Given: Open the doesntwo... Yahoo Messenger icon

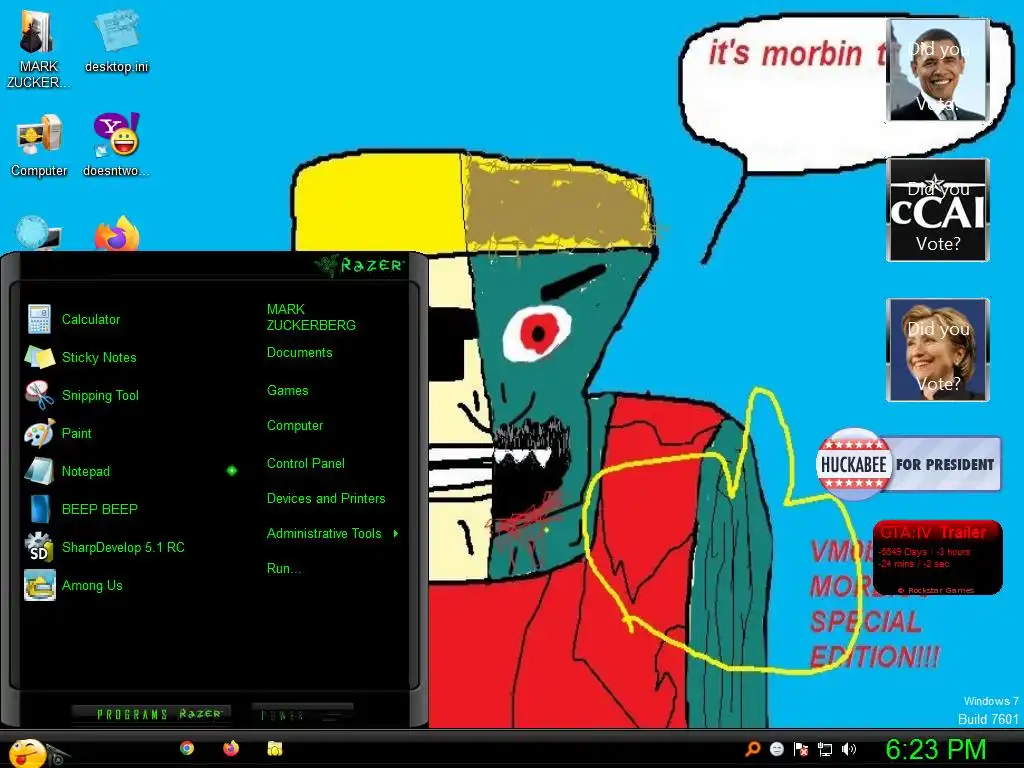Looking at the screenshot, I should coord(116,145).
